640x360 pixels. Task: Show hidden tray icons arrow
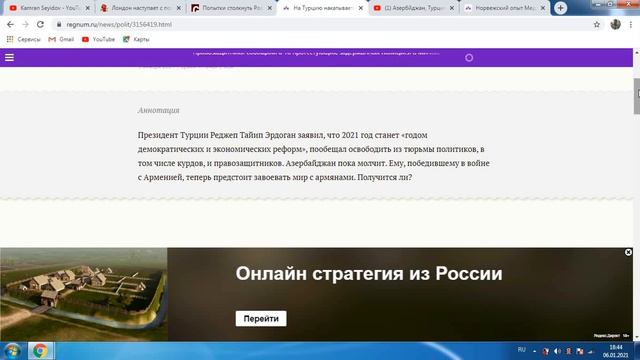point(534,351)
